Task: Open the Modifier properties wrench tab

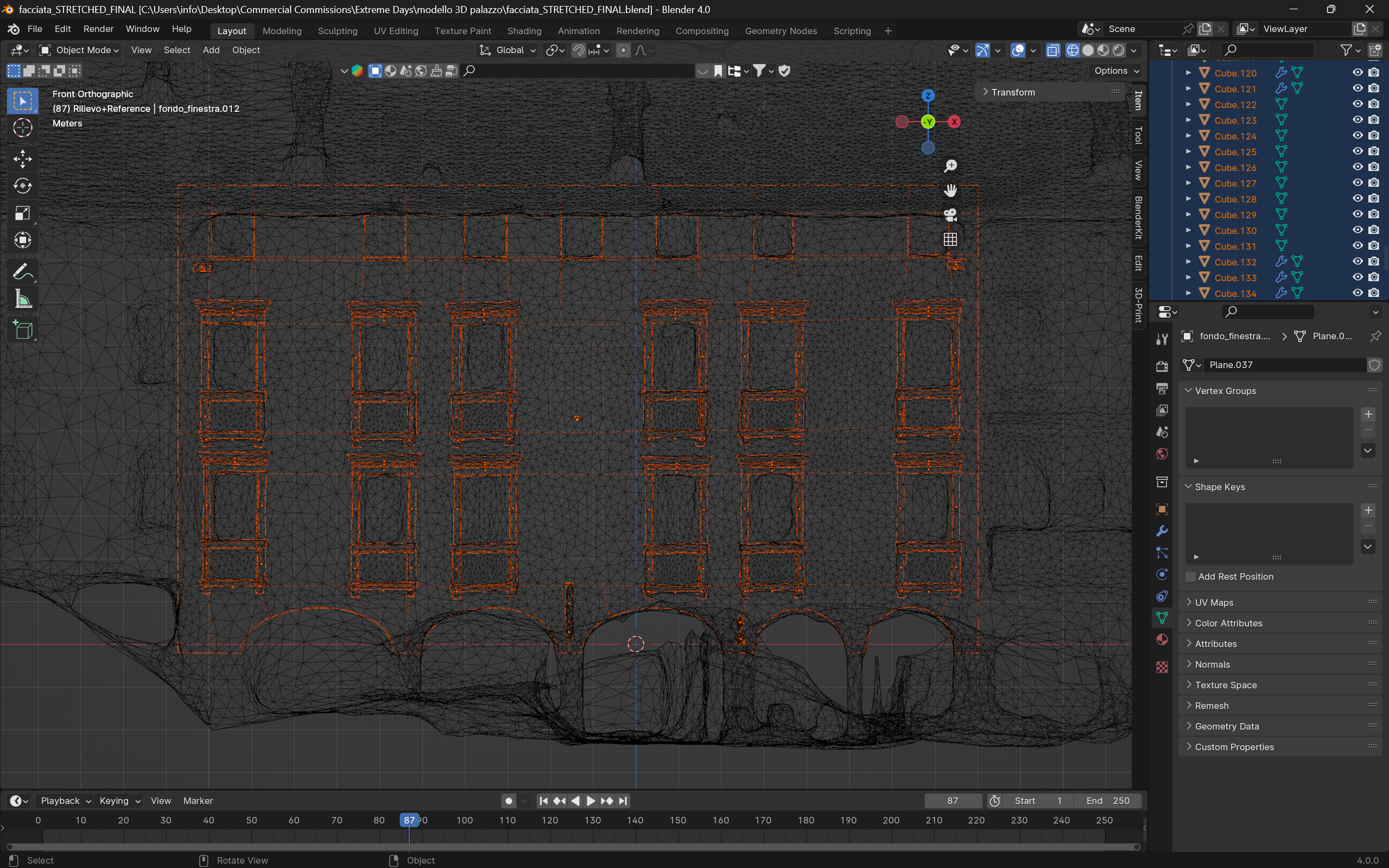Action: click(1162, 531)
